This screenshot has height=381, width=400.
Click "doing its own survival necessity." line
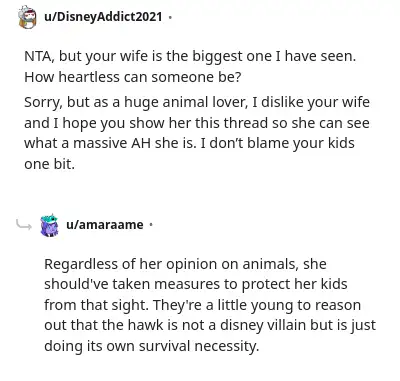click(x=152, y=346)
